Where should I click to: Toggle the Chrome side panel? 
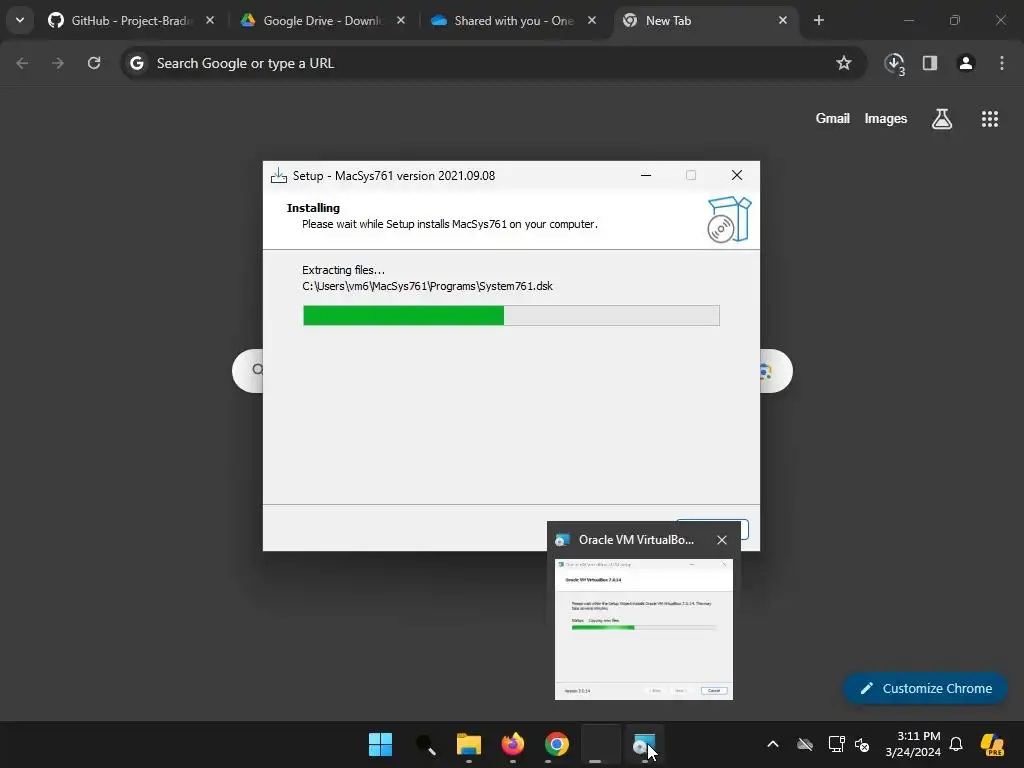tap(930, 63)
